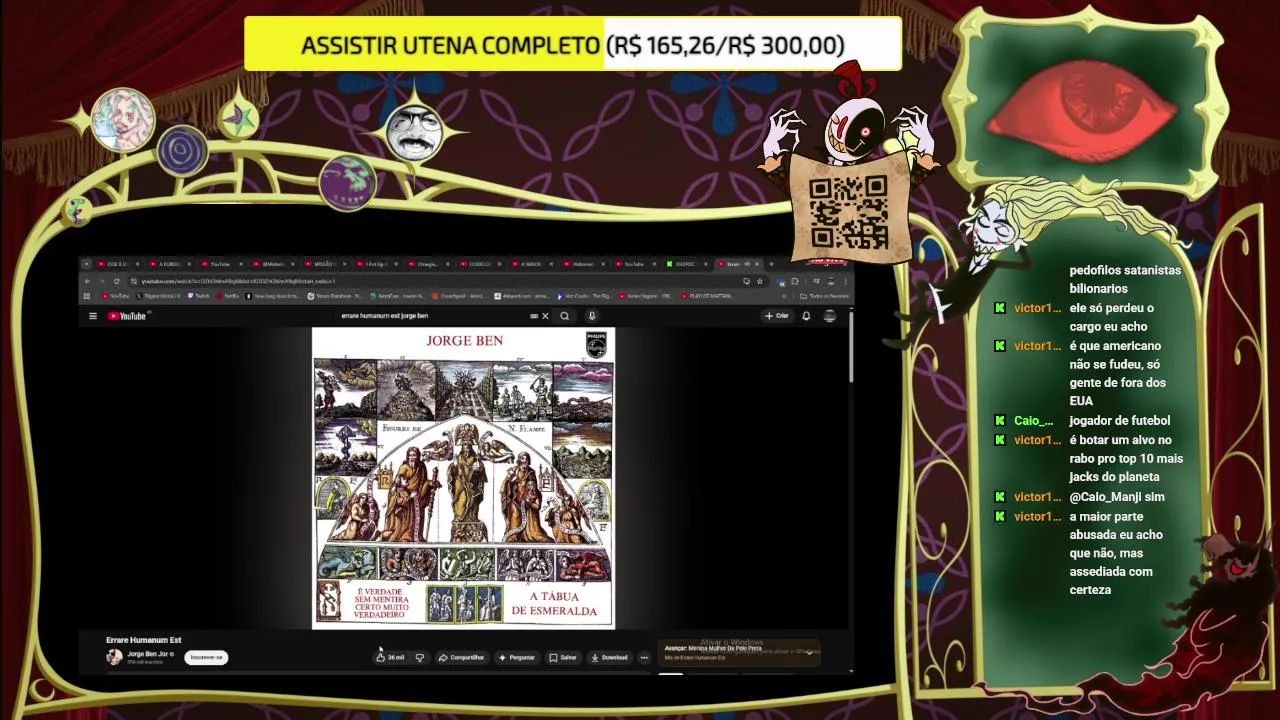Click the search magnifier button
The image size is (1280, 720).
coord(565,316)
